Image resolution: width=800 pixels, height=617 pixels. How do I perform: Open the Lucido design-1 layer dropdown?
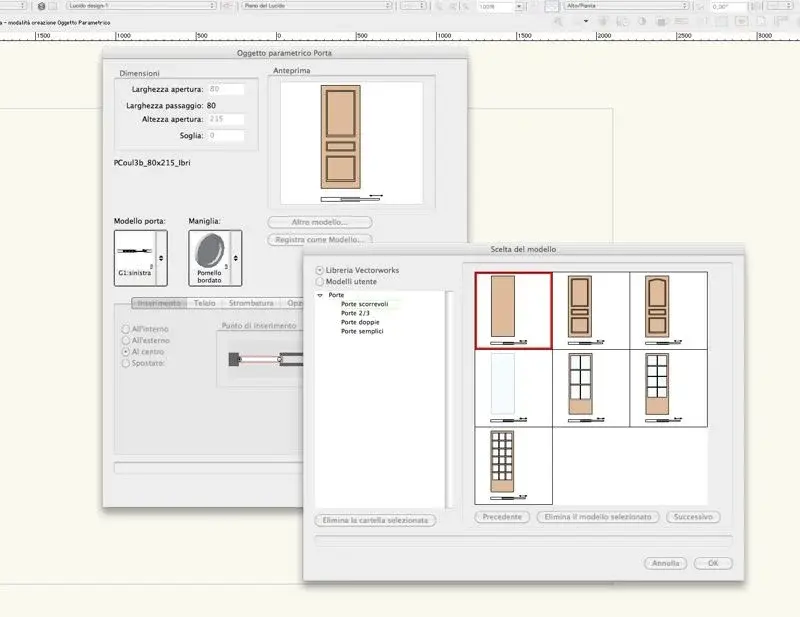tap(141, 6)
